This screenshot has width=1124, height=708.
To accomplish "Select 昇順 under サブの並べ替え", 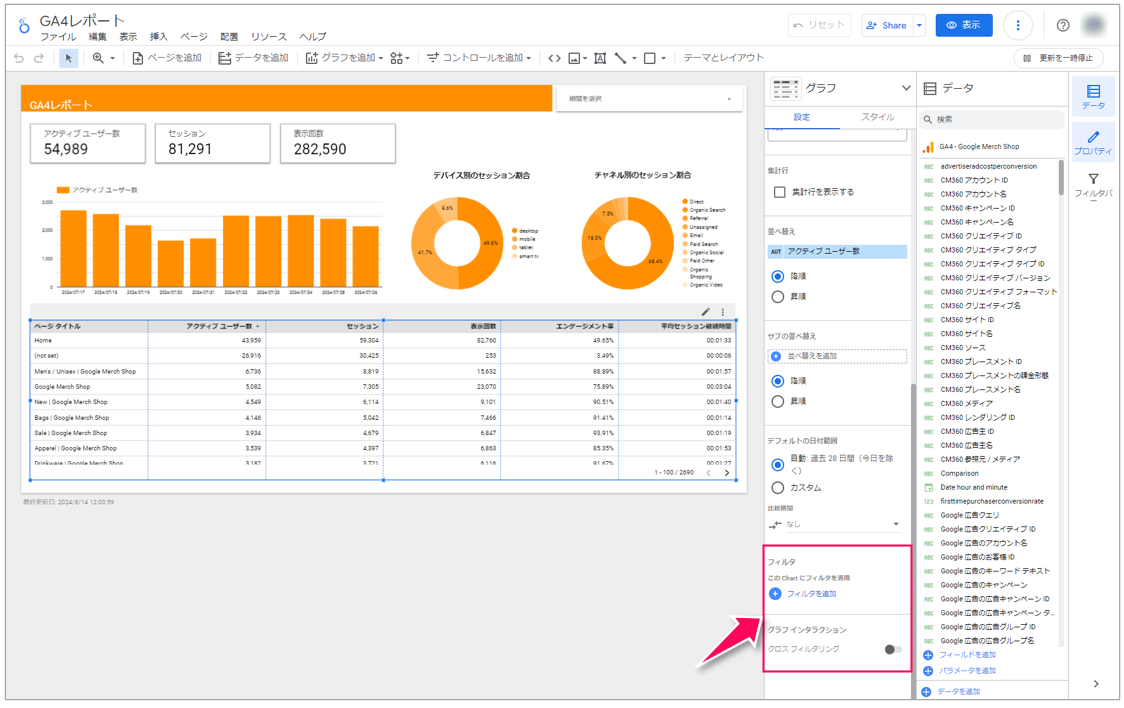I will tap(778, 401).
